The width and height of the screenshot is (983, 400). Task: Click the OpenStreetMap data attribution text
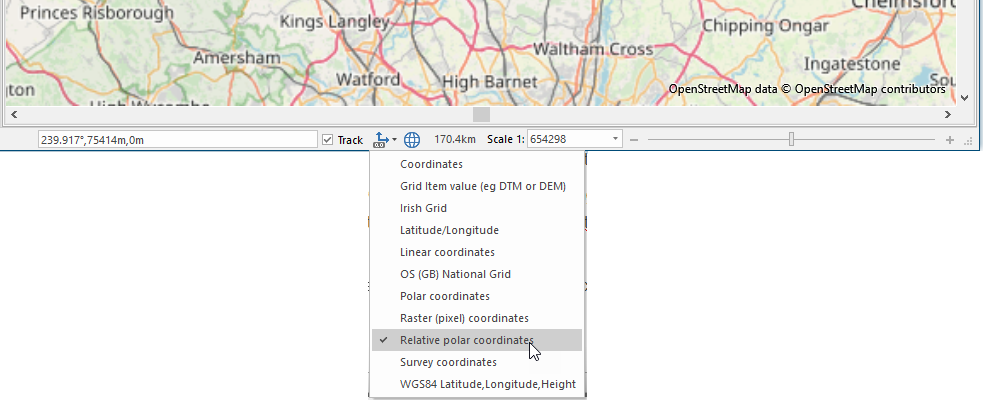806,89
